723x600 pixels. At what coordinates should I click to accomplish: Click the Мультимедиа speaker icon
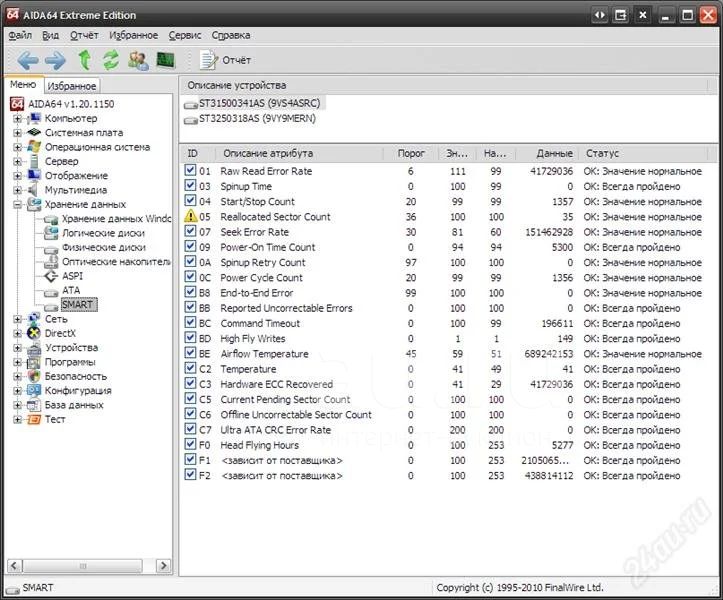coord(33,190)
